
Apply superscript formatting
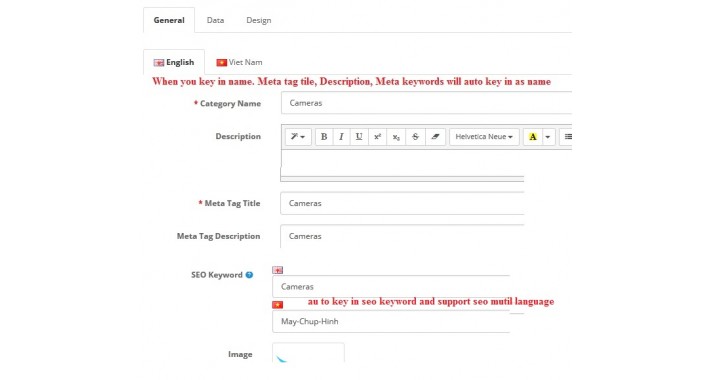377,136
